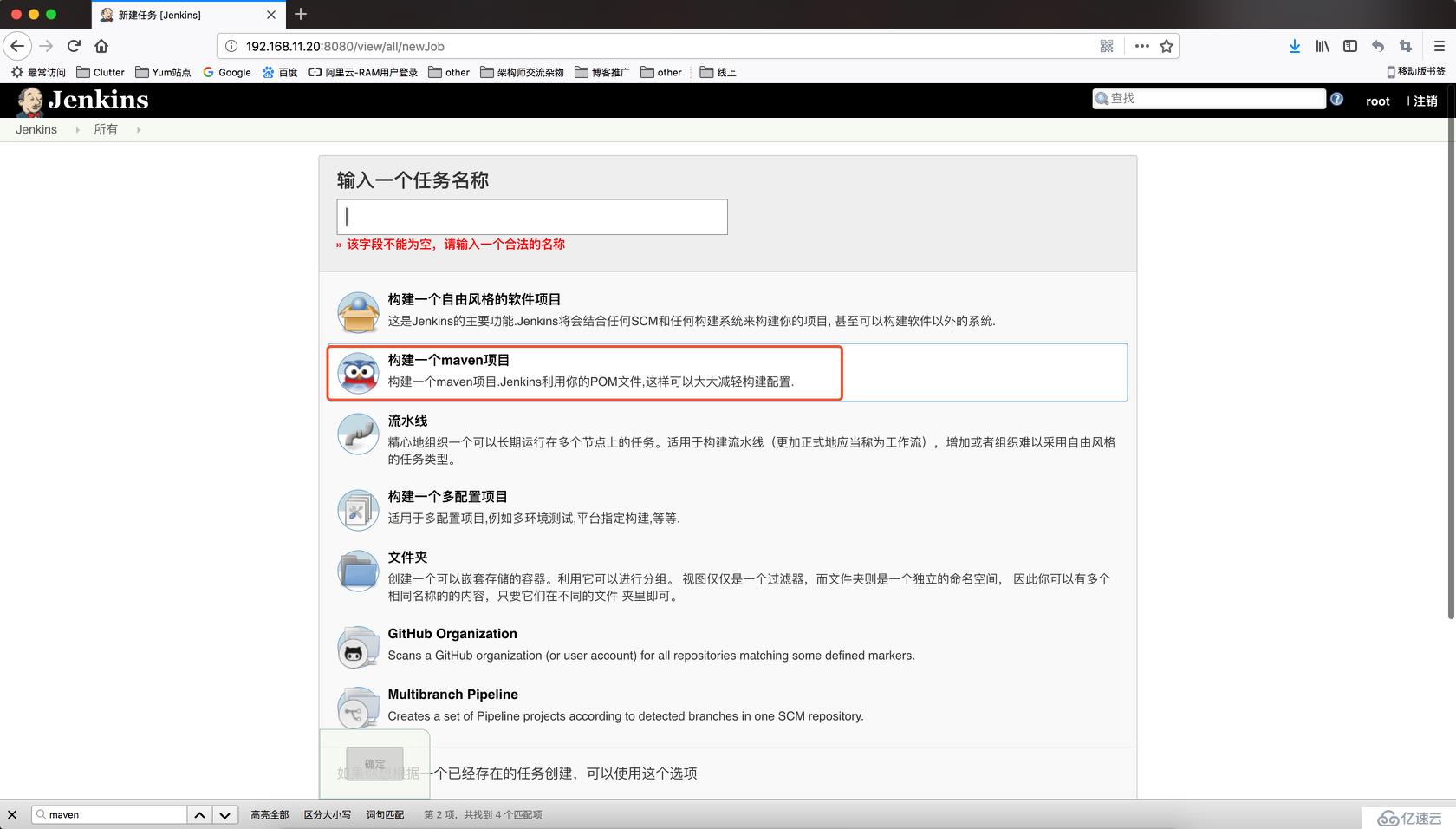Choose the Multibranch Pipeline title
The image size is (1456, 829).
(x=452, y=695)
